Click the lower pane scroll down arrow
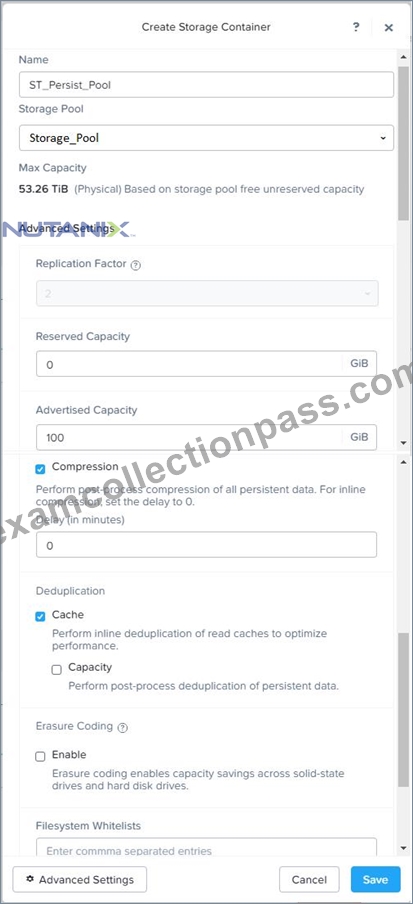Image resolution: width=413 pixels, height=904 pixels. tap(403, 848)
